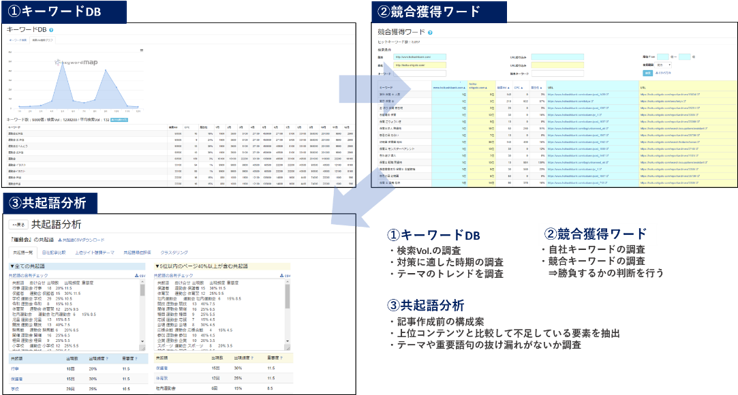Click help icon beside 競合獲得ワード title
738x395 pixels.
430,32
